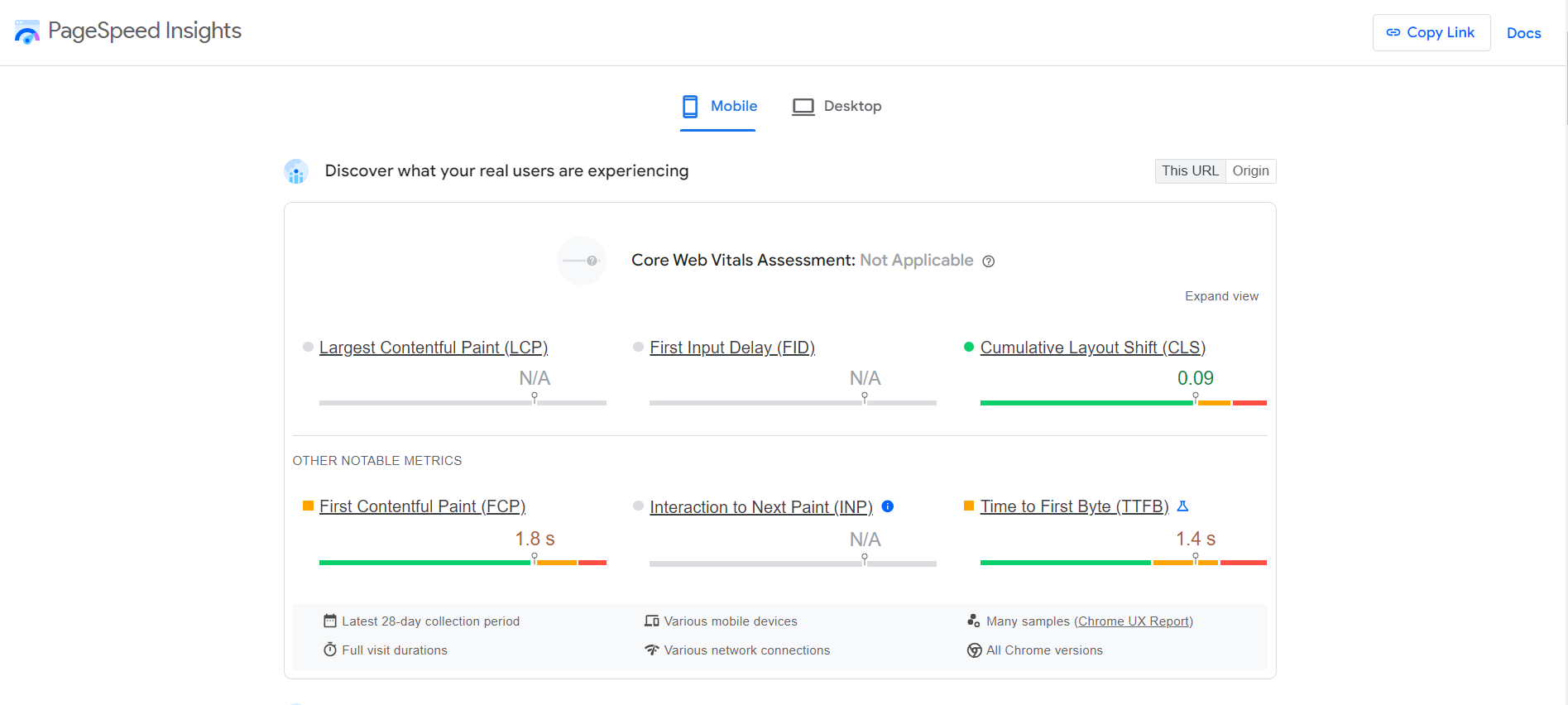Switch to Origin data view
Viewport: 1568px width, 705px height.
(x=1250, y=171)
